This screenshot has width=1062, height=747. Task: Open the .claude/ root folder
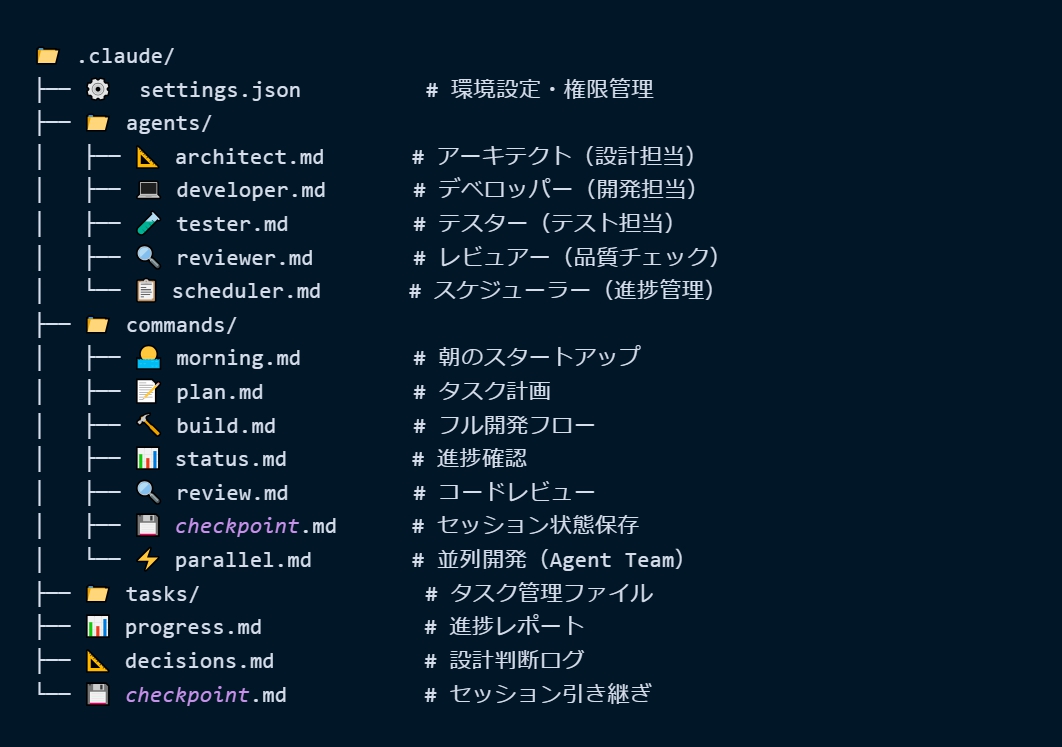[125, 56]
